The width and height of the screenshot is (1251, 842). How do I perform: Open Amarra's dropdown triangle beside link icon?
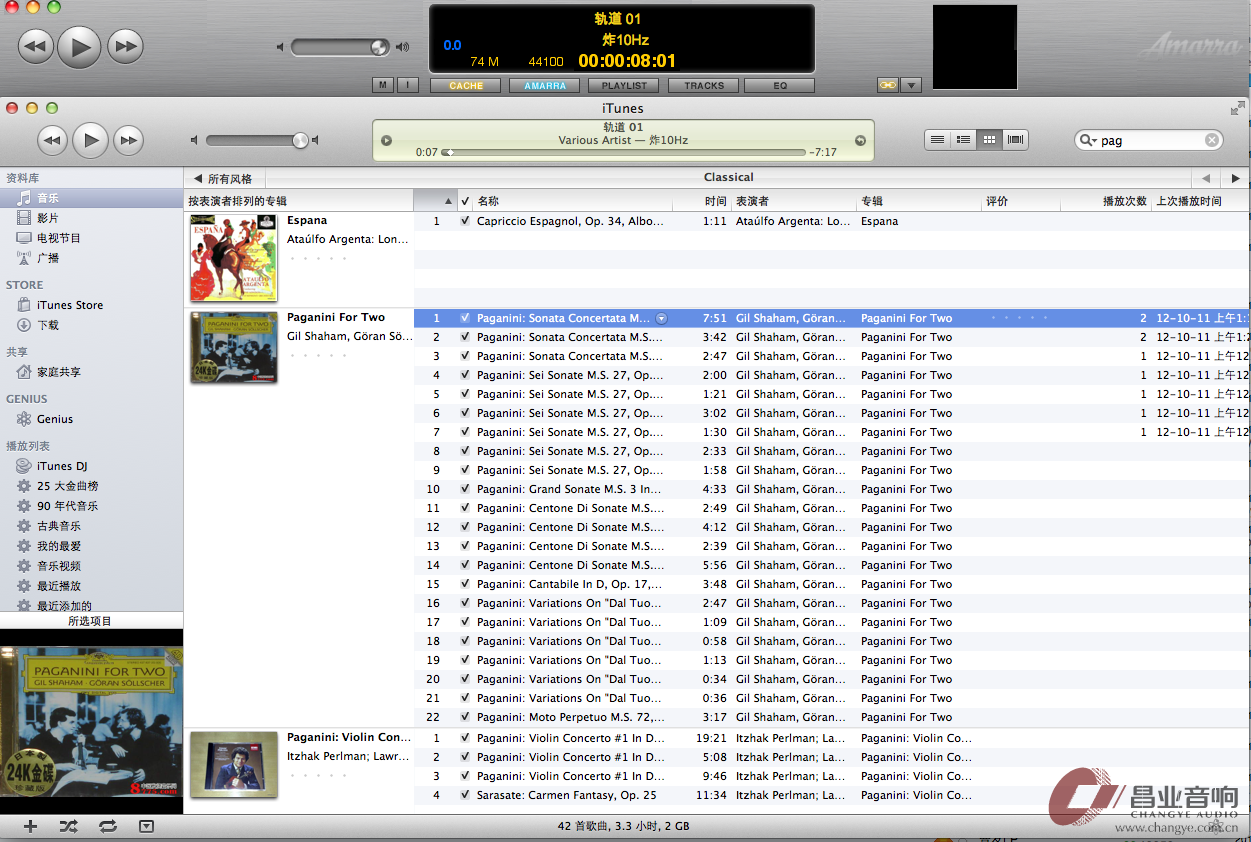911,85
